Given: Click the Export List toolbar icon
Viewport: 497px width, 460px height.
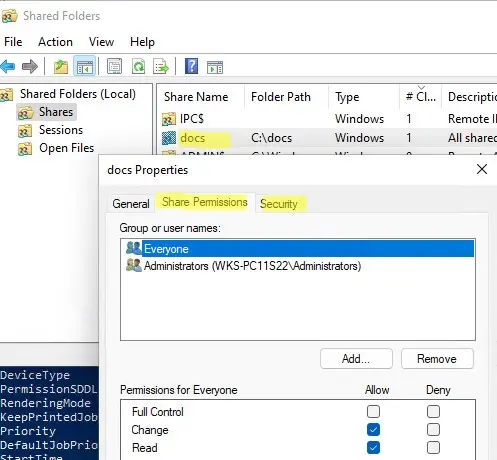Looking at the screenshot, I should 161,66.
